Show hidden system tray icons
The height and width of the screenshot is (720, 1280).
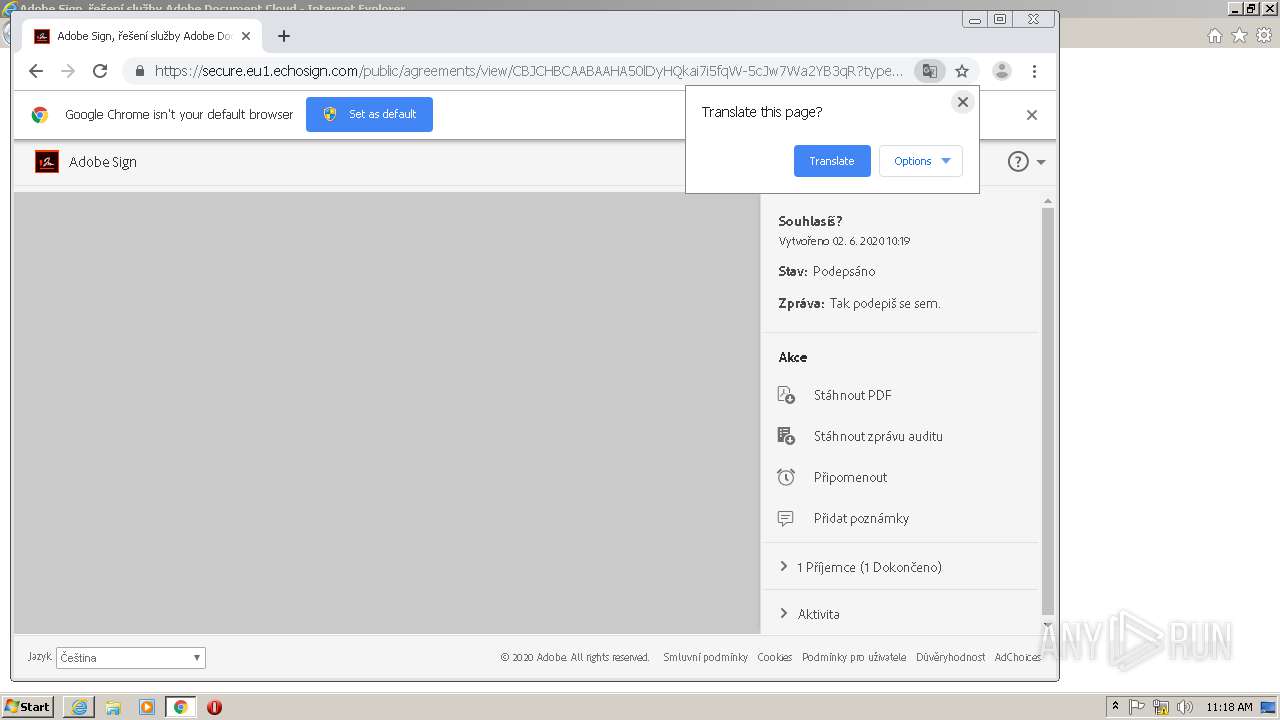click(1115, 707)
